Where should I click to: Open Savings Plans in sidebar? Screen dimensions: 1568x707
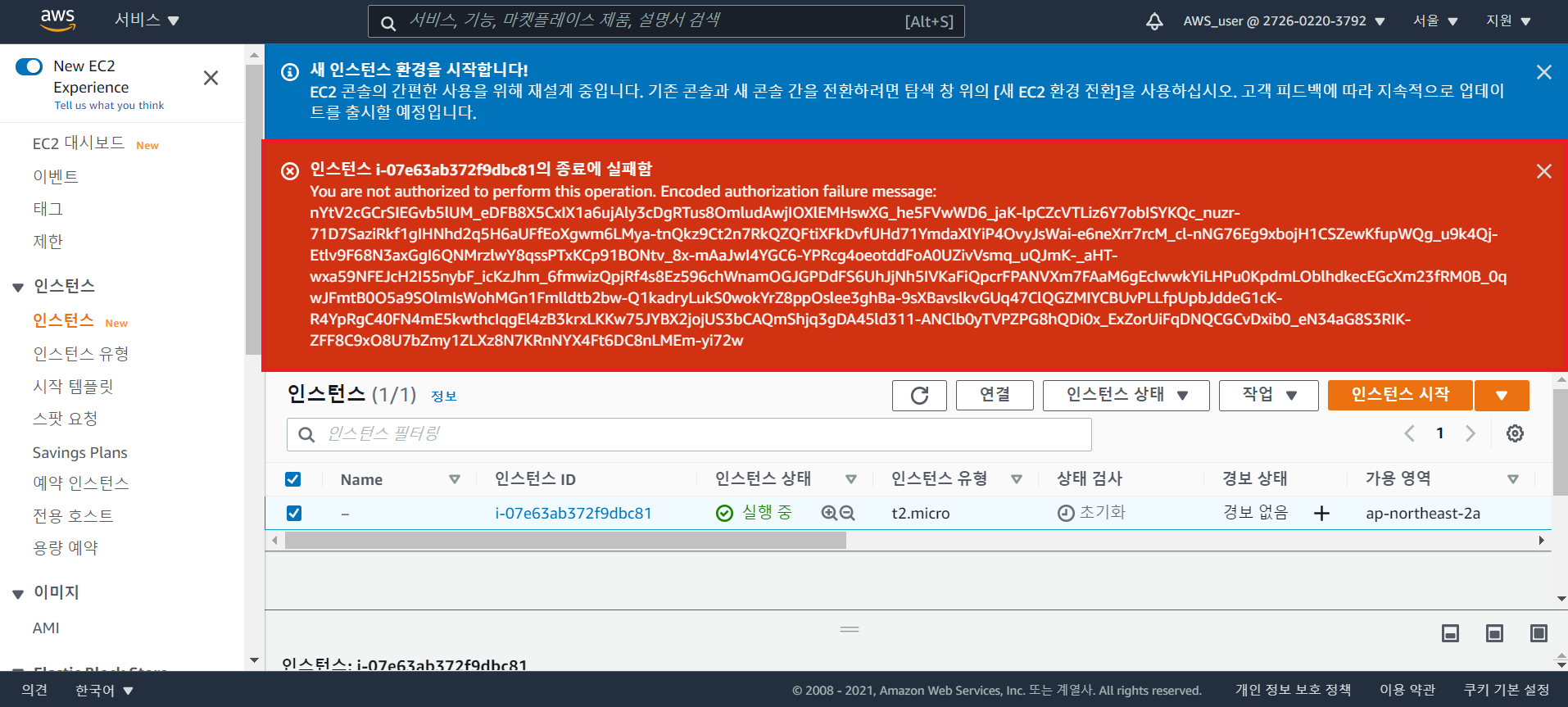tap(80, 452)
